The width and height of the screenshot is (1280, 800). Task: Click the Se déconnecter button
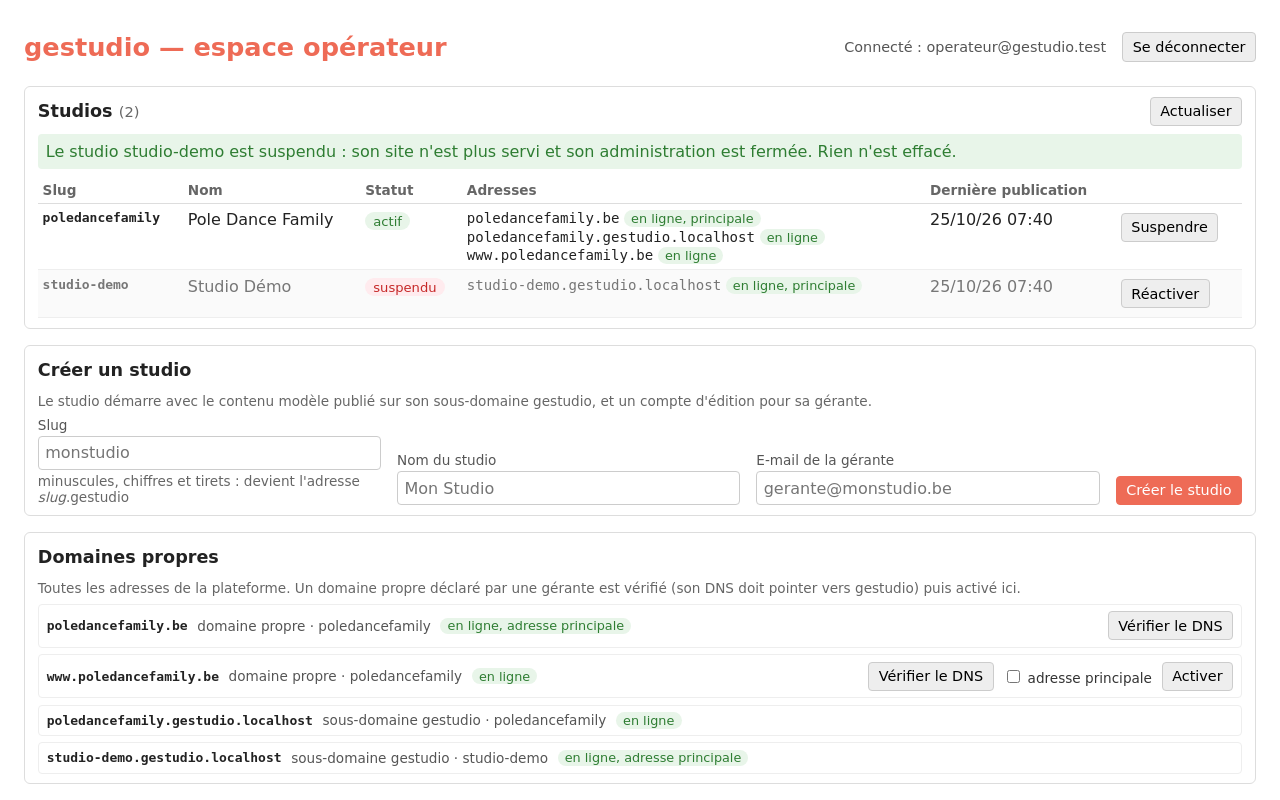click(x=1188, y=47)
